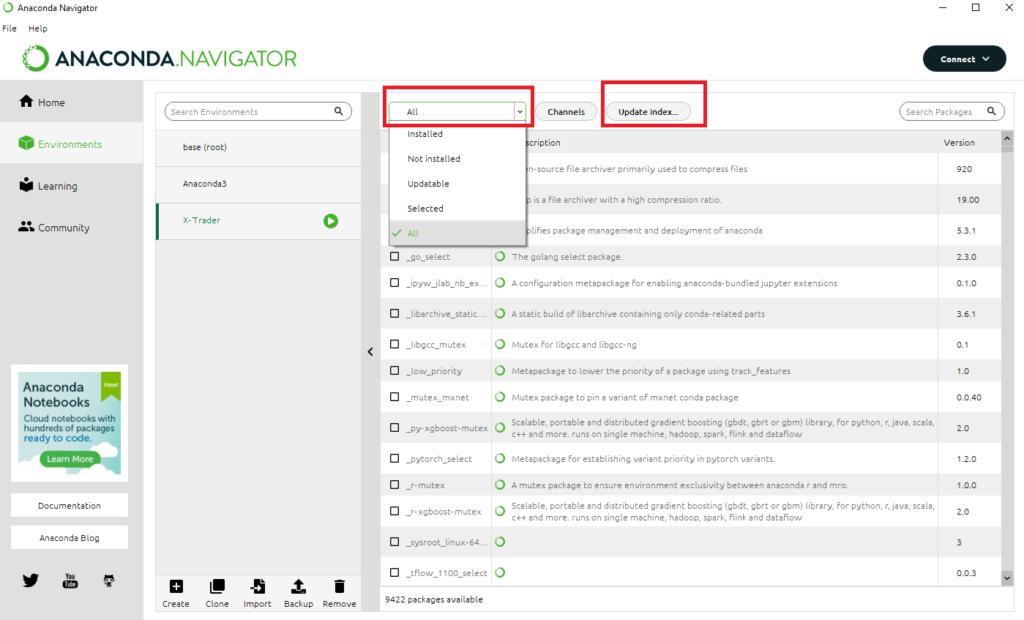The image size is (1024, 620).
Task: Open the File menu
Action: click(9, 28)
